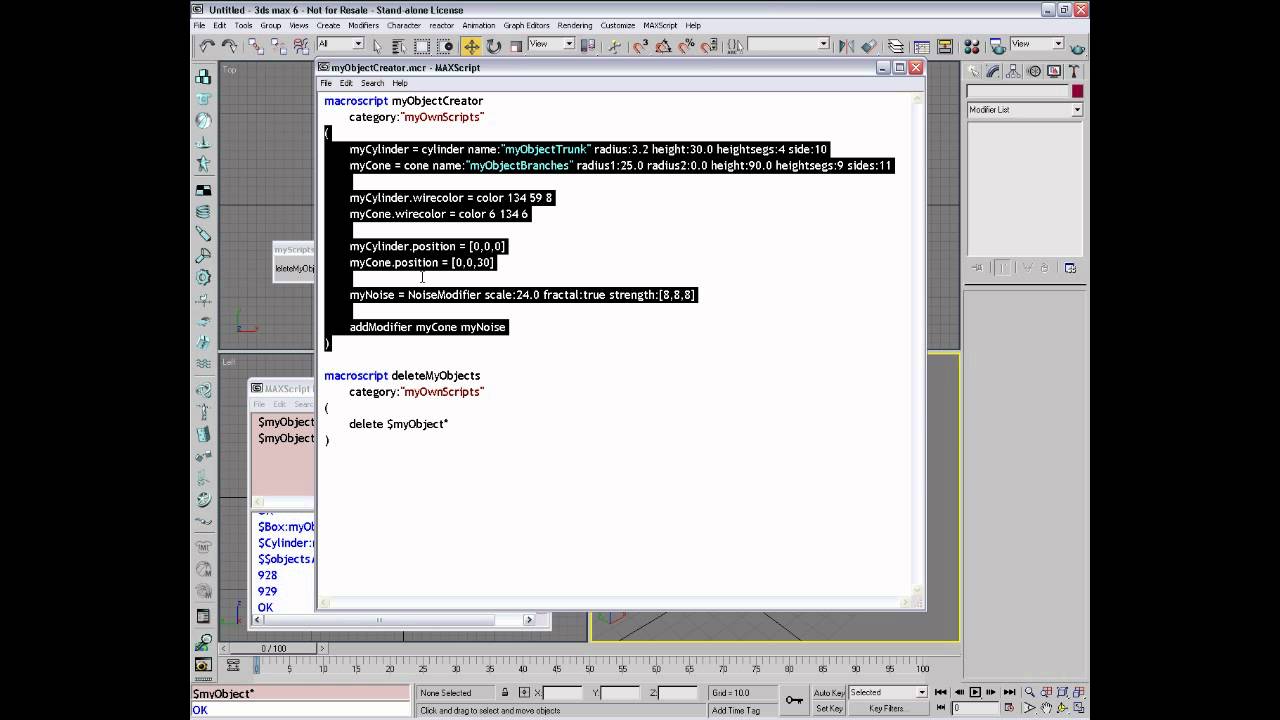The width and height of the screenshot is (1280, 720).
Task: Open the Rendering menu
Action: click(x=575, y=25)
